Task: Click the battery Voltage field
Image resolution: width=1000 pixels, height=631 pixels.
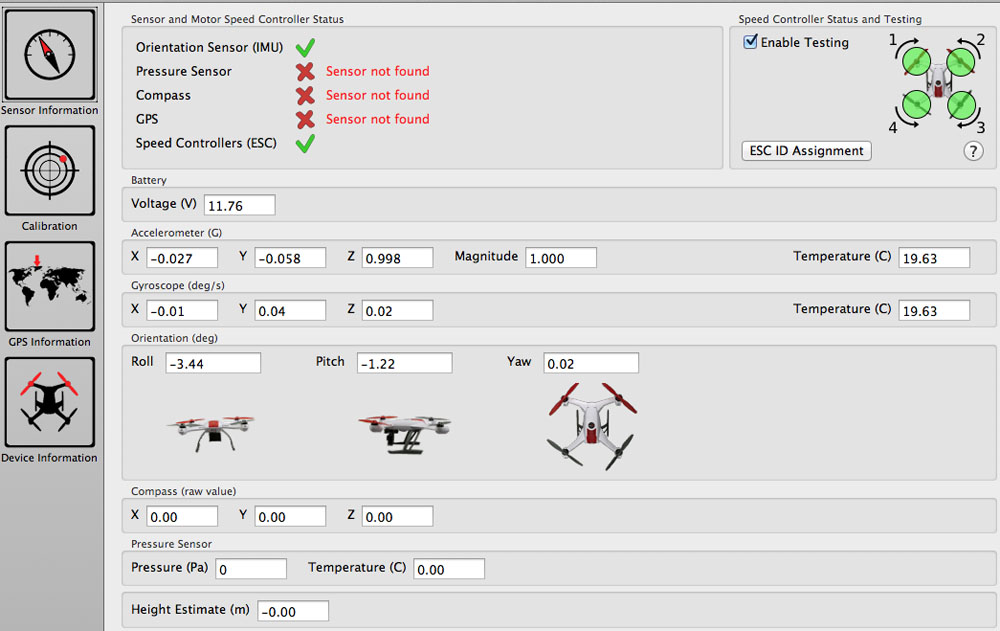Action: [240, 205]
